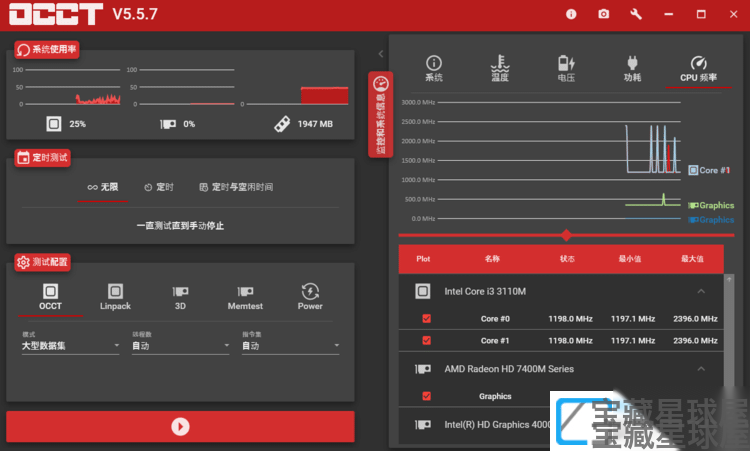Open the red monitoring side tab
This screenshot has height=451, width=750.
click(x=381, y=114)
